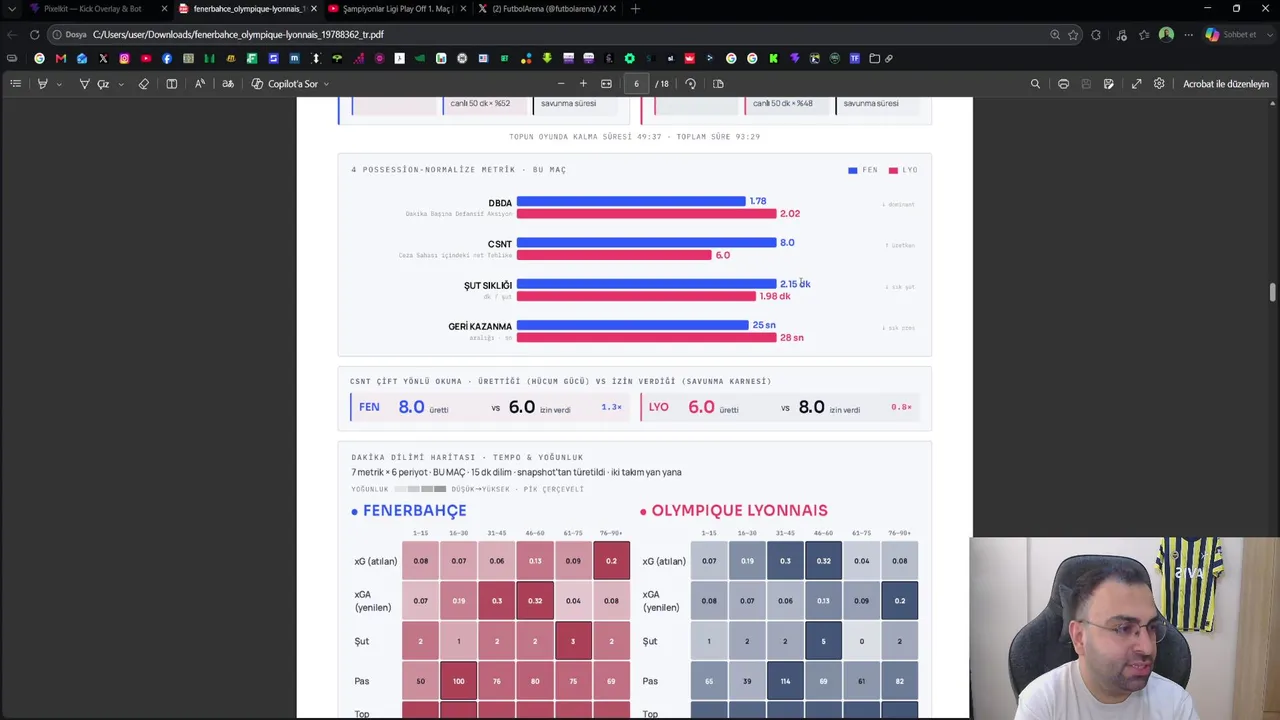Click the CSNT 8.0 blue bar
The image size is (1280, 720).
click(x=646, y=242)
